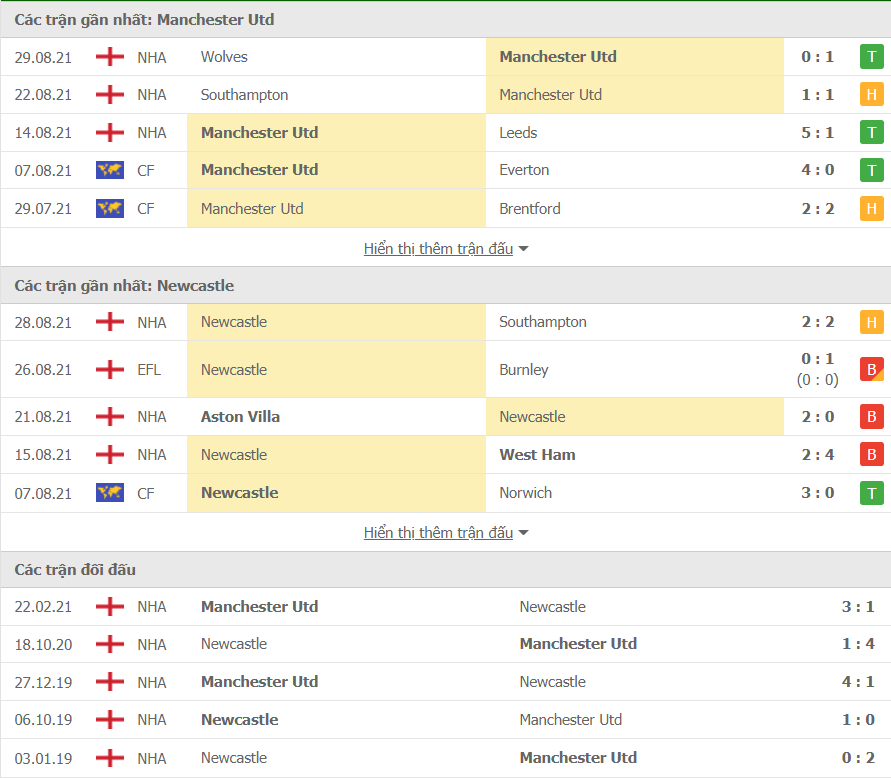This screenshot has width=891, height=778.
Task: Open the Aston Villa team link
Action: [x=240, y=417]
